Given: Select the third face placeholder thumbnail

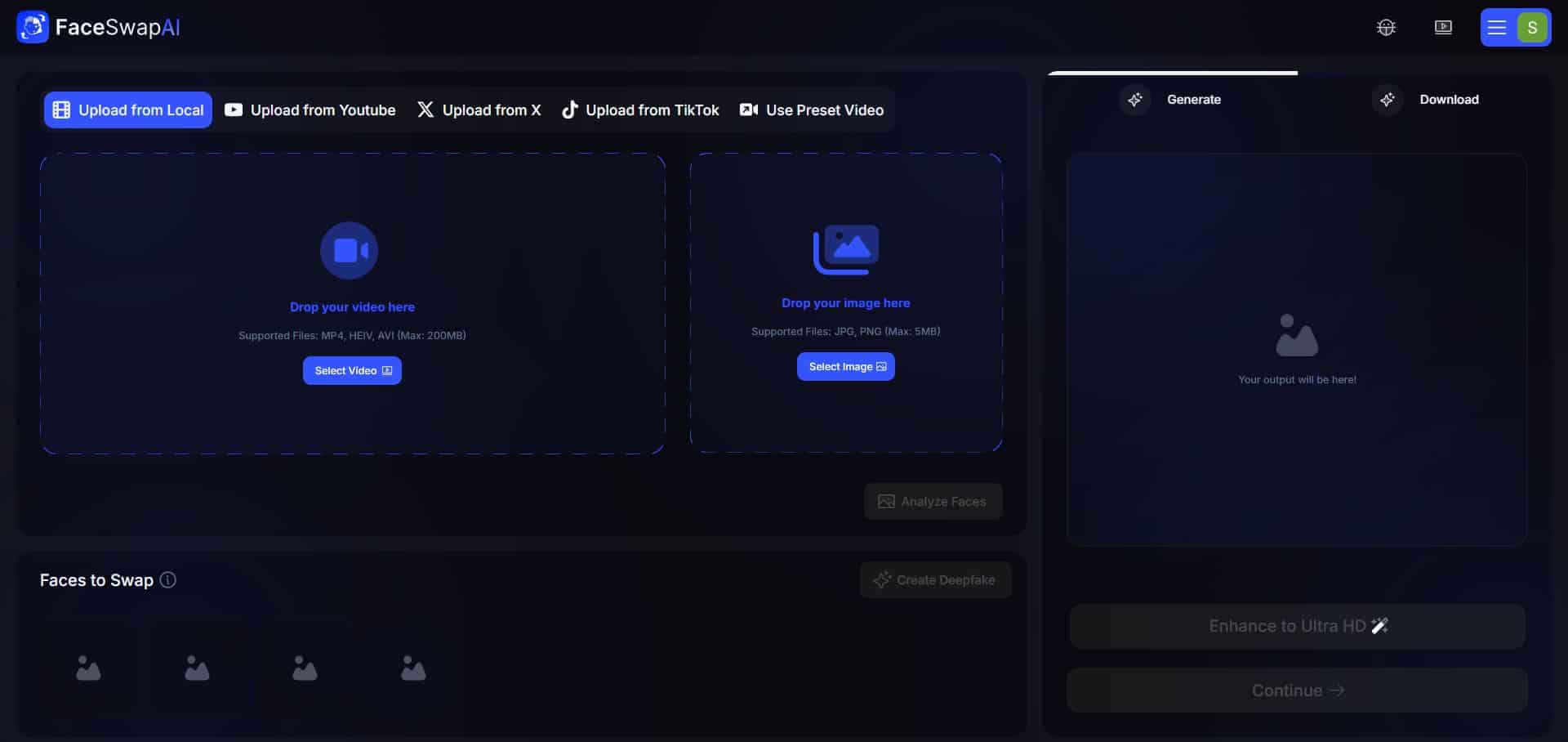Looking at the screenshot, I should point(305,668).
